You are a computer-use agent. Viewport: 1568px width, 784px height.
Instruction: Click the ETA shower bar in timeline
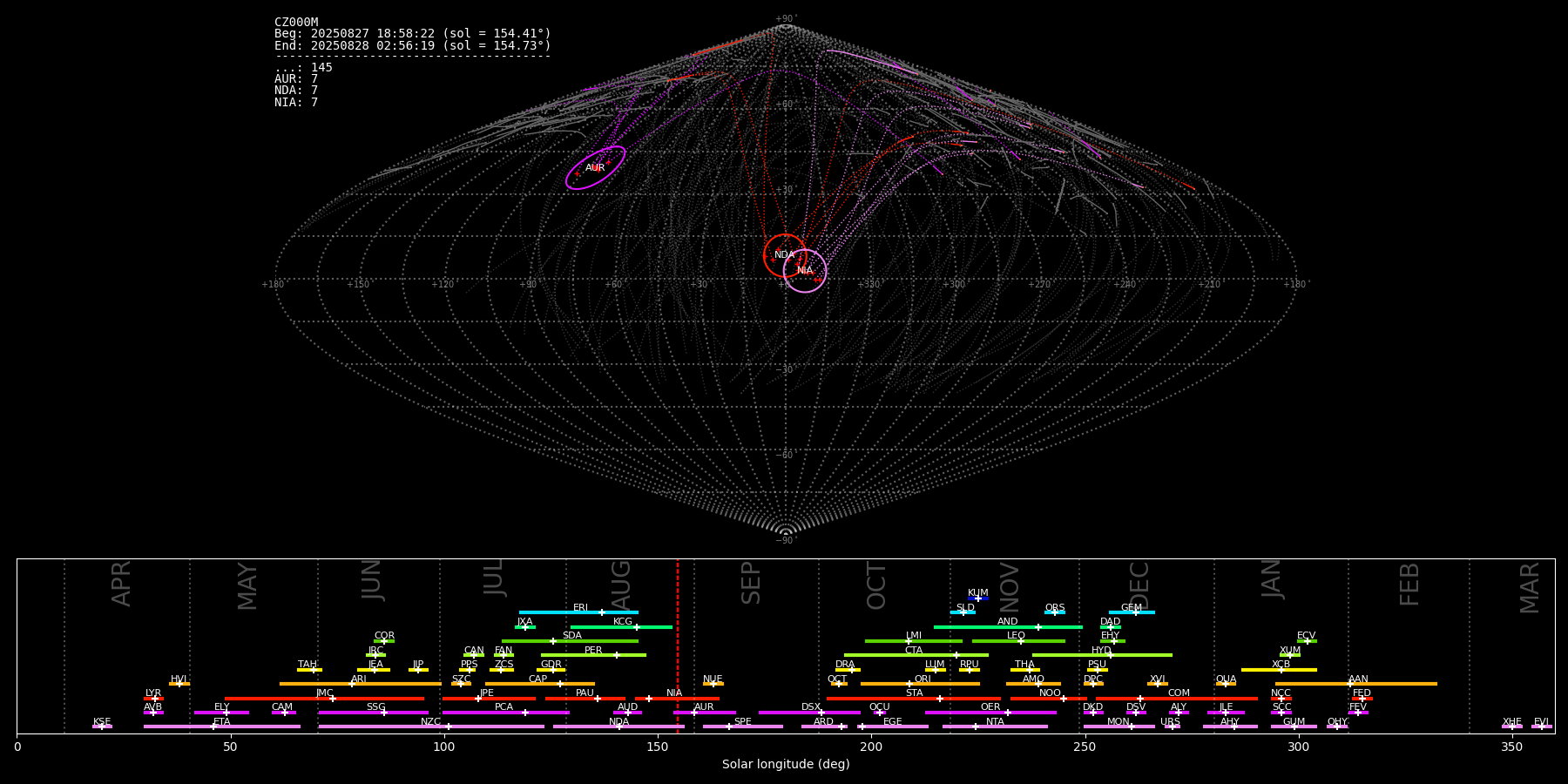tap(222, 727)
